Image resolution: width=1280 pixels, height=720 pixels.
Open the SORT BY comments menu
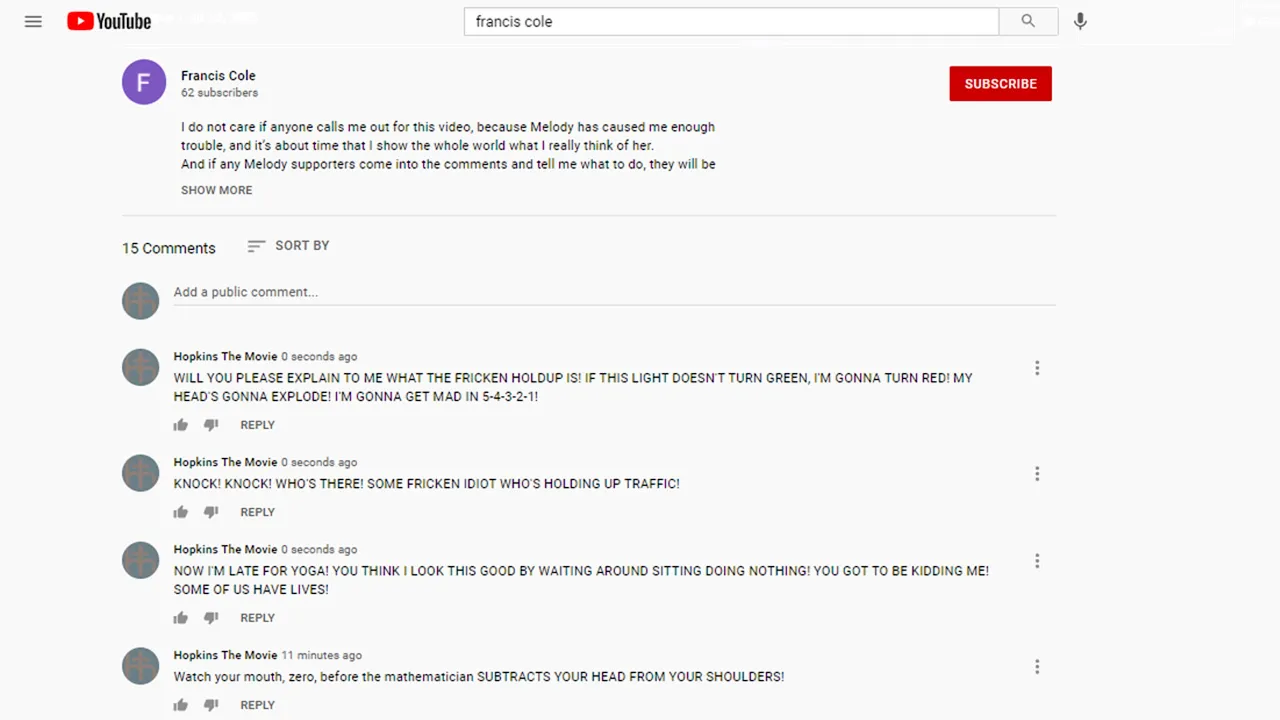pos(288,246)
